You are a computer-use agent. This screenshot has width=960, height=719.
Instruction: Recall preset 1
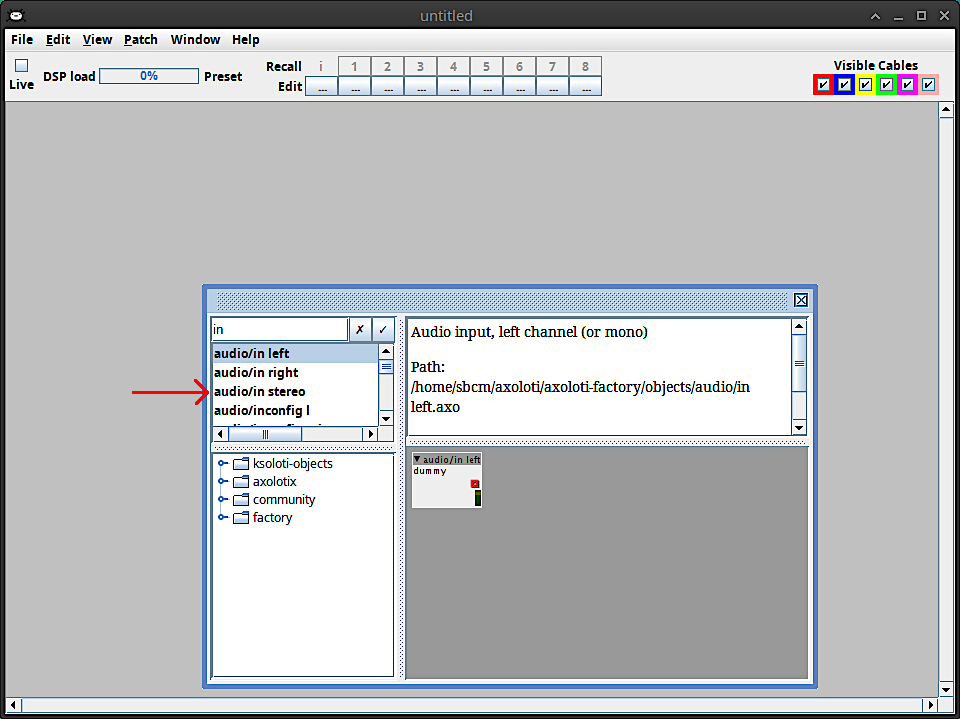pos(354,66)
